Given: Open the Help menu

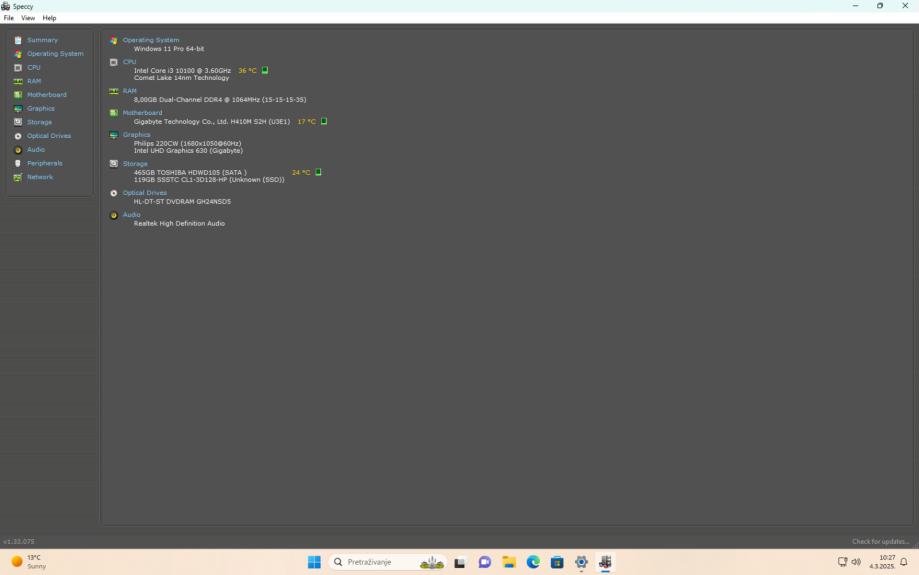Looking at the screenshot, I should (49, 18).
